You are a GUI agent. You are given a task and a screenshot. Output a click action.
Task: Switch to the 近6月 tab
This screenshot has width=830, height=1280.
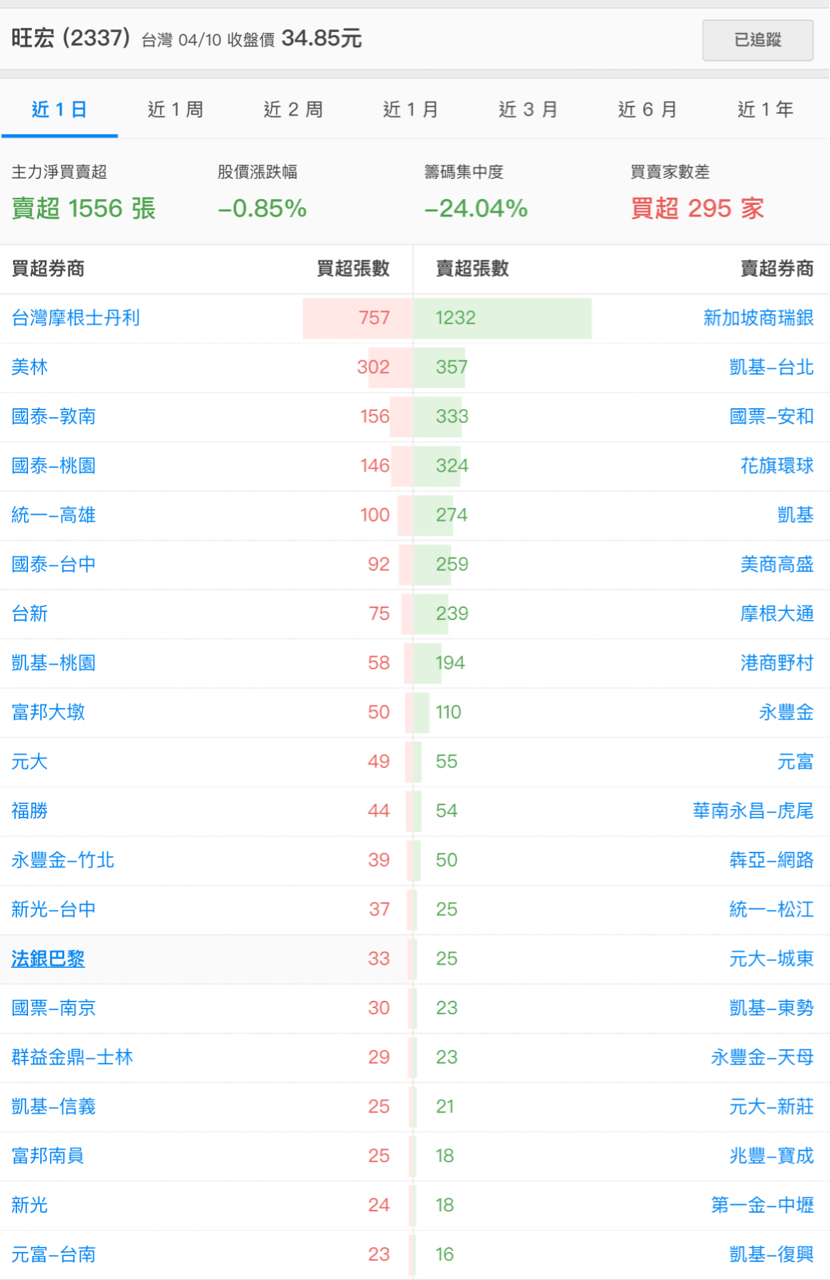(x=648, y=110)
